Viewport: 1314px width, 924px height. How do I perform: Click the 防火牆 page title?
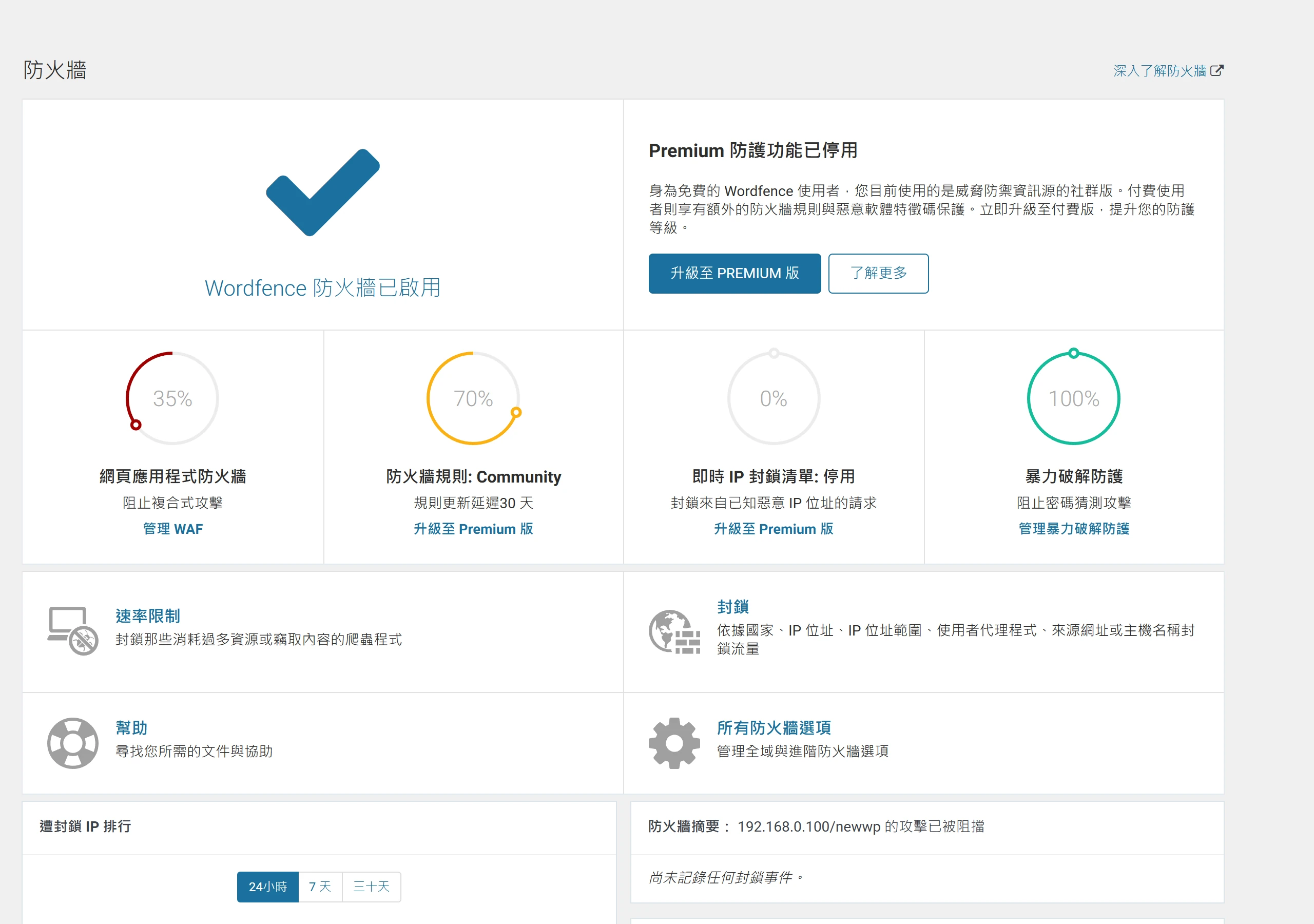tap(55, 70)
